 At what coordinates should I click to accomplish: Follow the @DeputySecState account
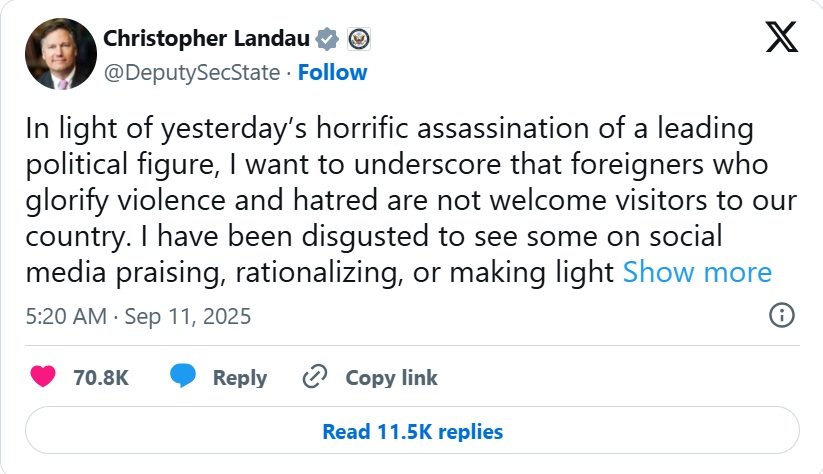pyautogui.click(x=332, y=72)
